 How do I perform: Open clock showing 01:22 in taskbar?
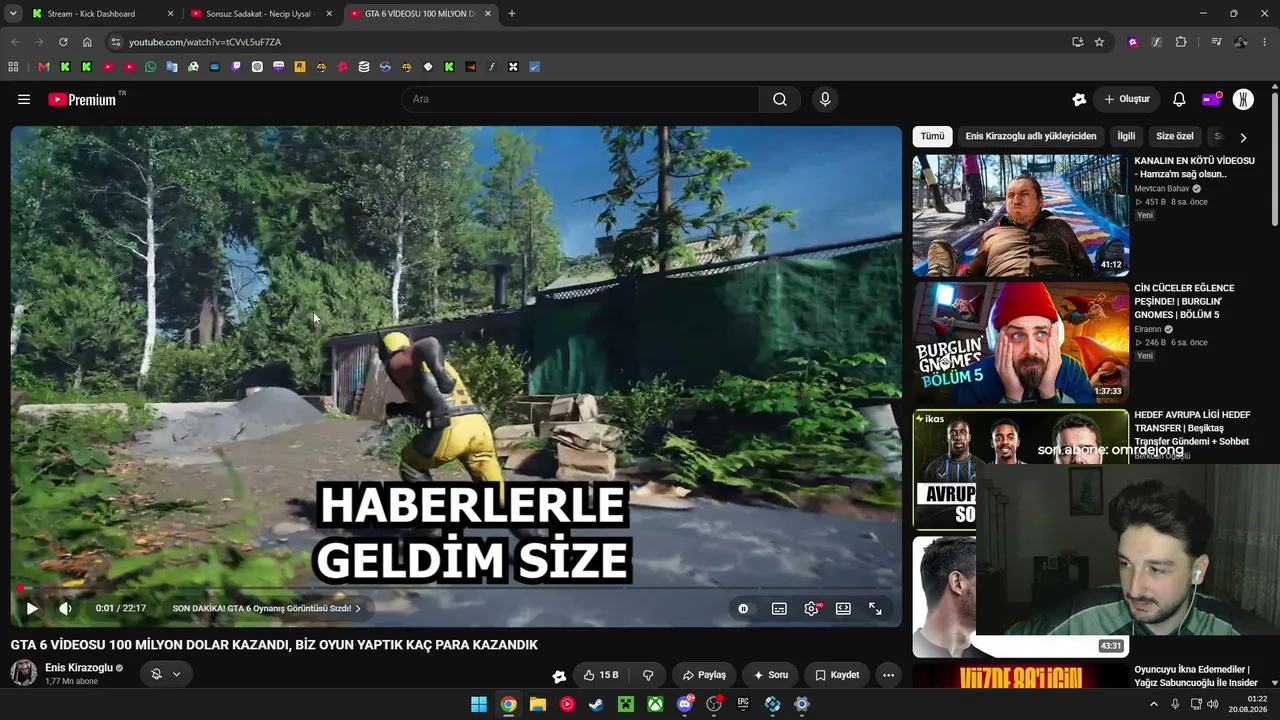pyautogui.click(x=1248, y=704)
